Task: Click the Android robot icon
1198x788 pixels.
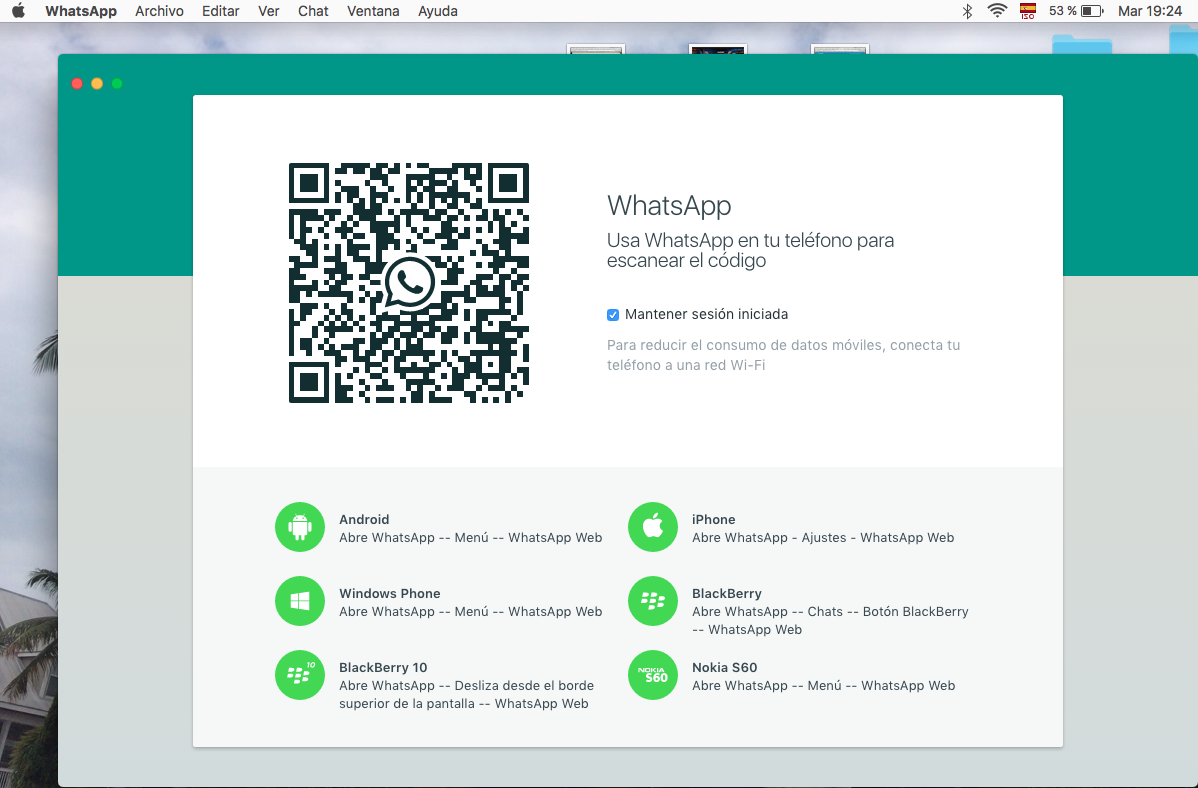Action: coord(300,527)
